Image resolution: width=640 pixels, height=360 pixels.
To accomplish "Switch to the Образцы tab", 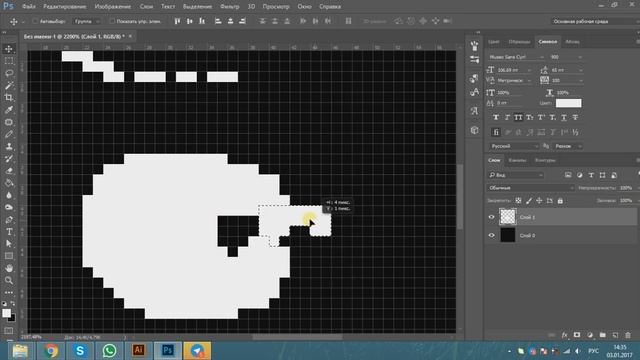I will [x=519, y=42].
